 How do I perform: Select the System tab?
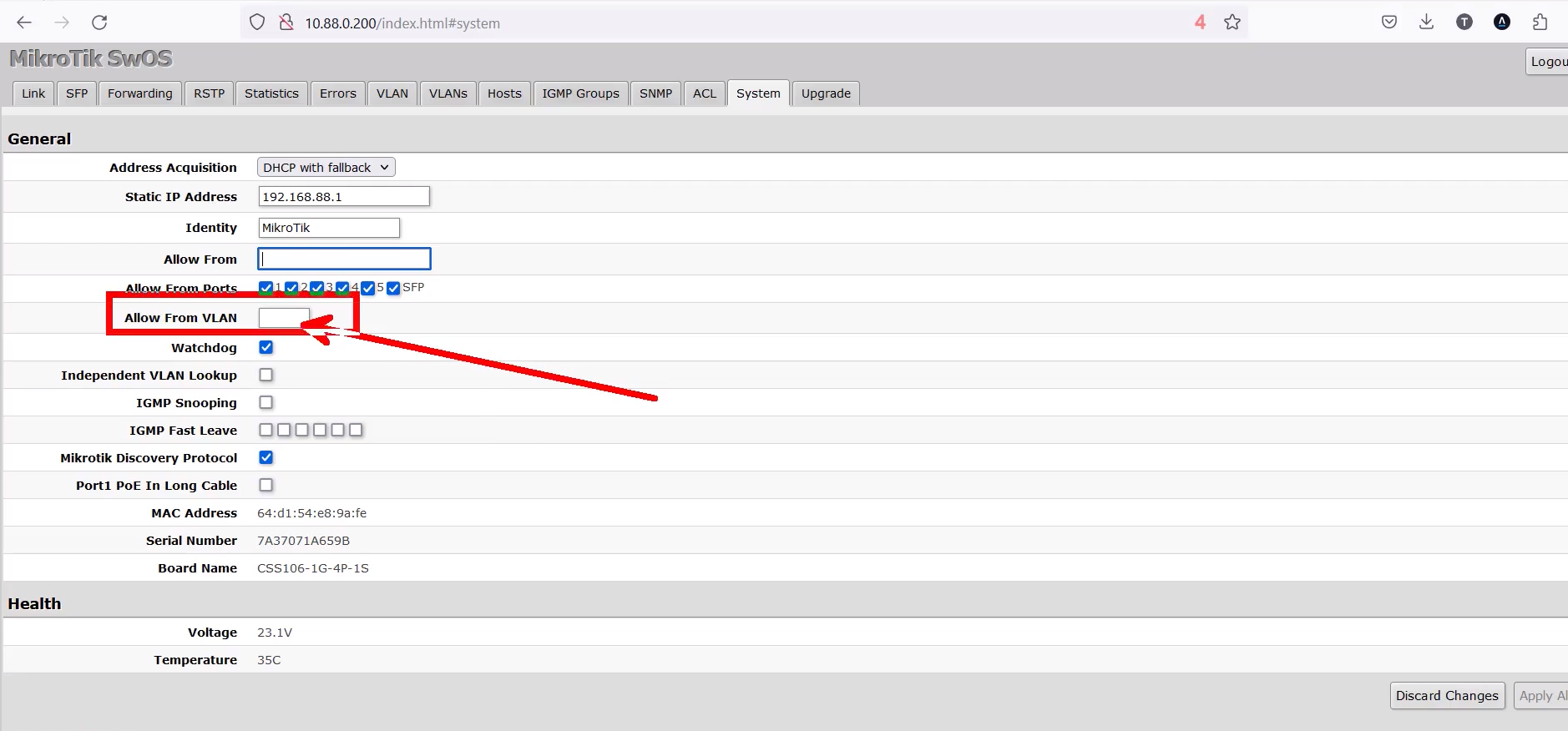click(758, 93)
